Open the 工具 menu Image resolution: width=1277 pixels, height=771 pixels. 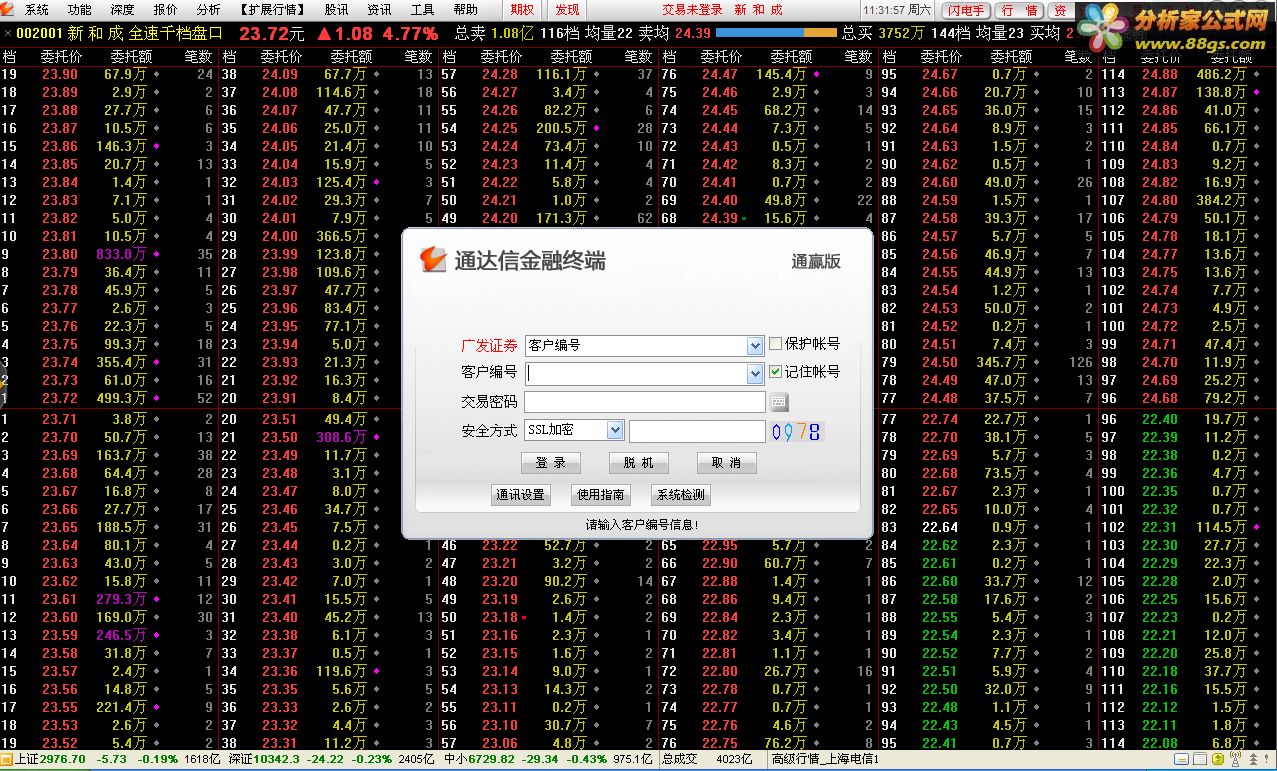coord(423,10)
